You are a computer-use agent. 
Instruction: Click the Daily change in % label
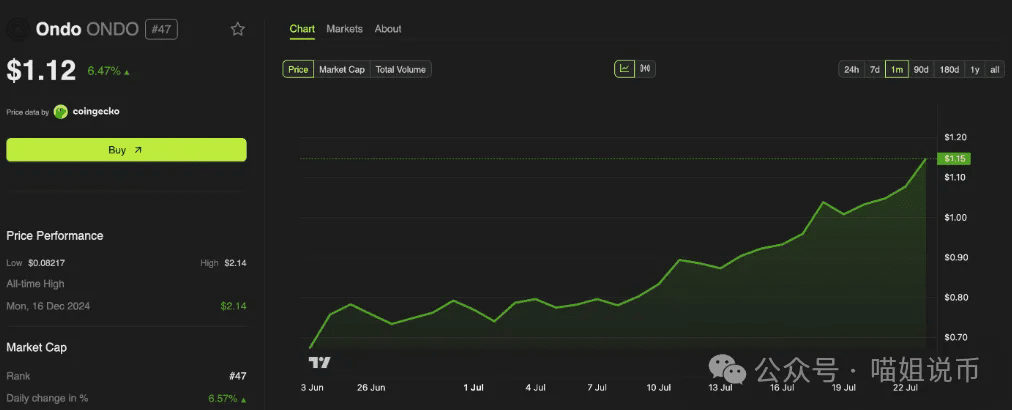click(x=47, y=398)
